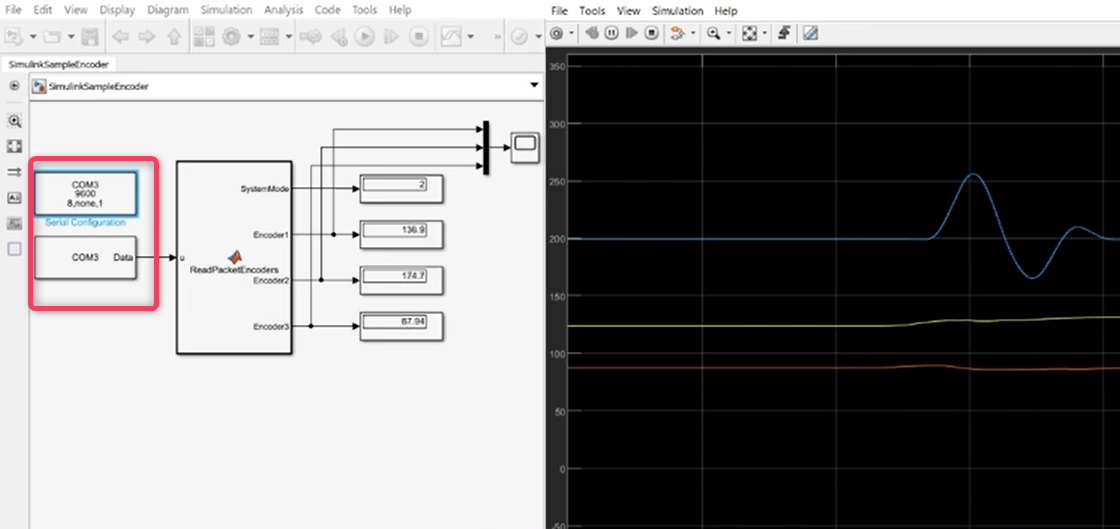Click the Save model floppy icon
The height and width of the screenshot is (529, 1120).
[90, 37]
